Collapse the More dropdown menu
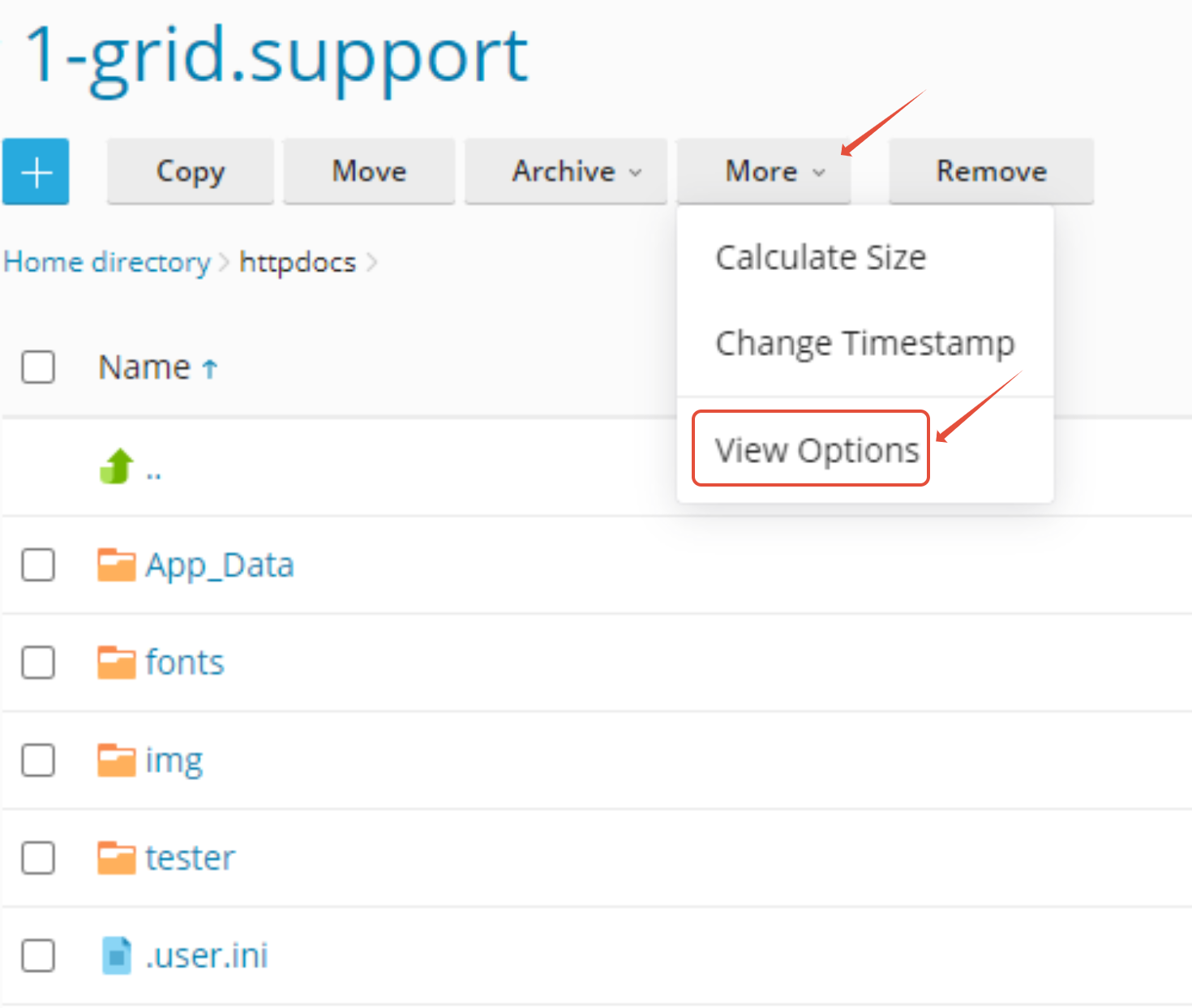The image size is (1192, 1008). 764,171
